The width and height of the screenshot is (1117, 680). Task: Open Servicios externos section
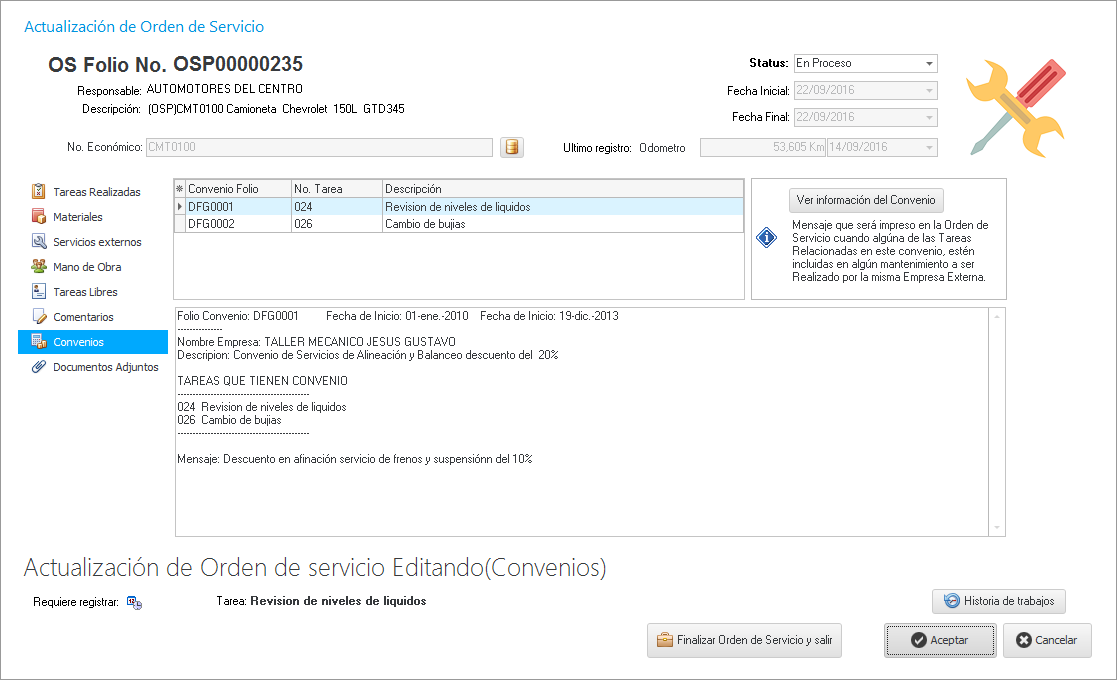(96, 242)
